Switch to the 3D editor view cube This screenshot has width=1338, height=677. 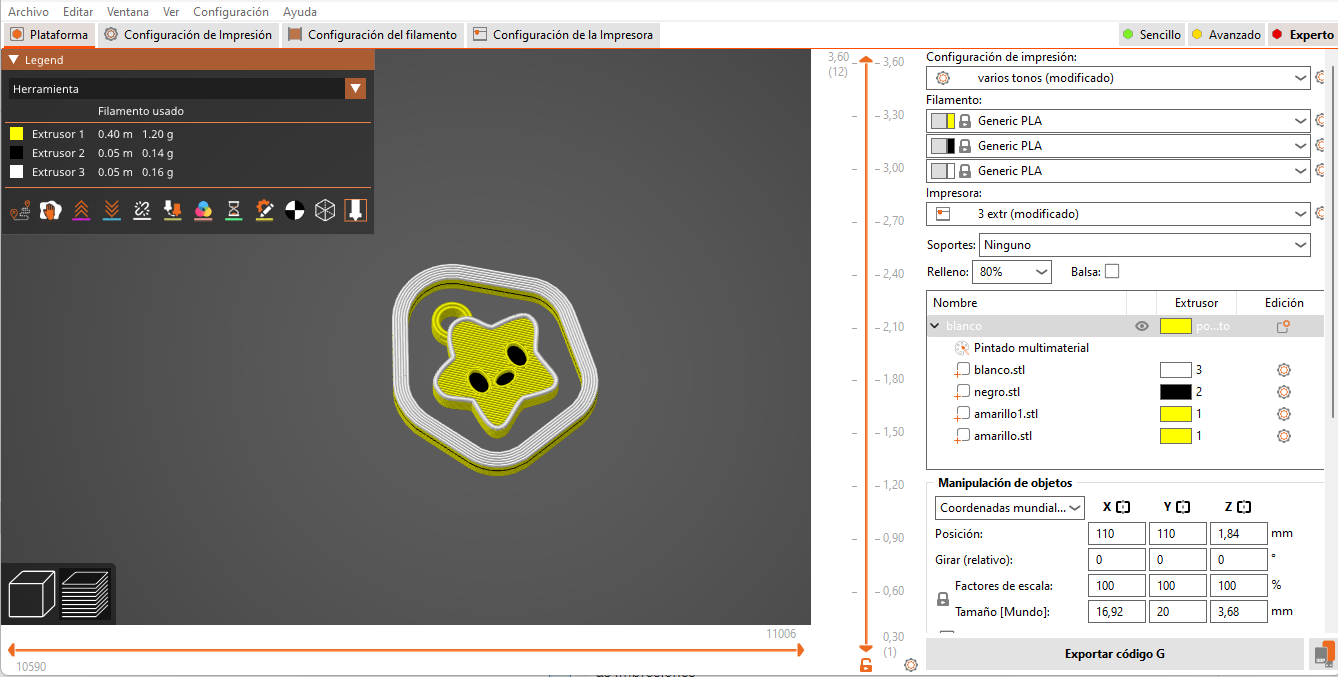tap(32, 593)
